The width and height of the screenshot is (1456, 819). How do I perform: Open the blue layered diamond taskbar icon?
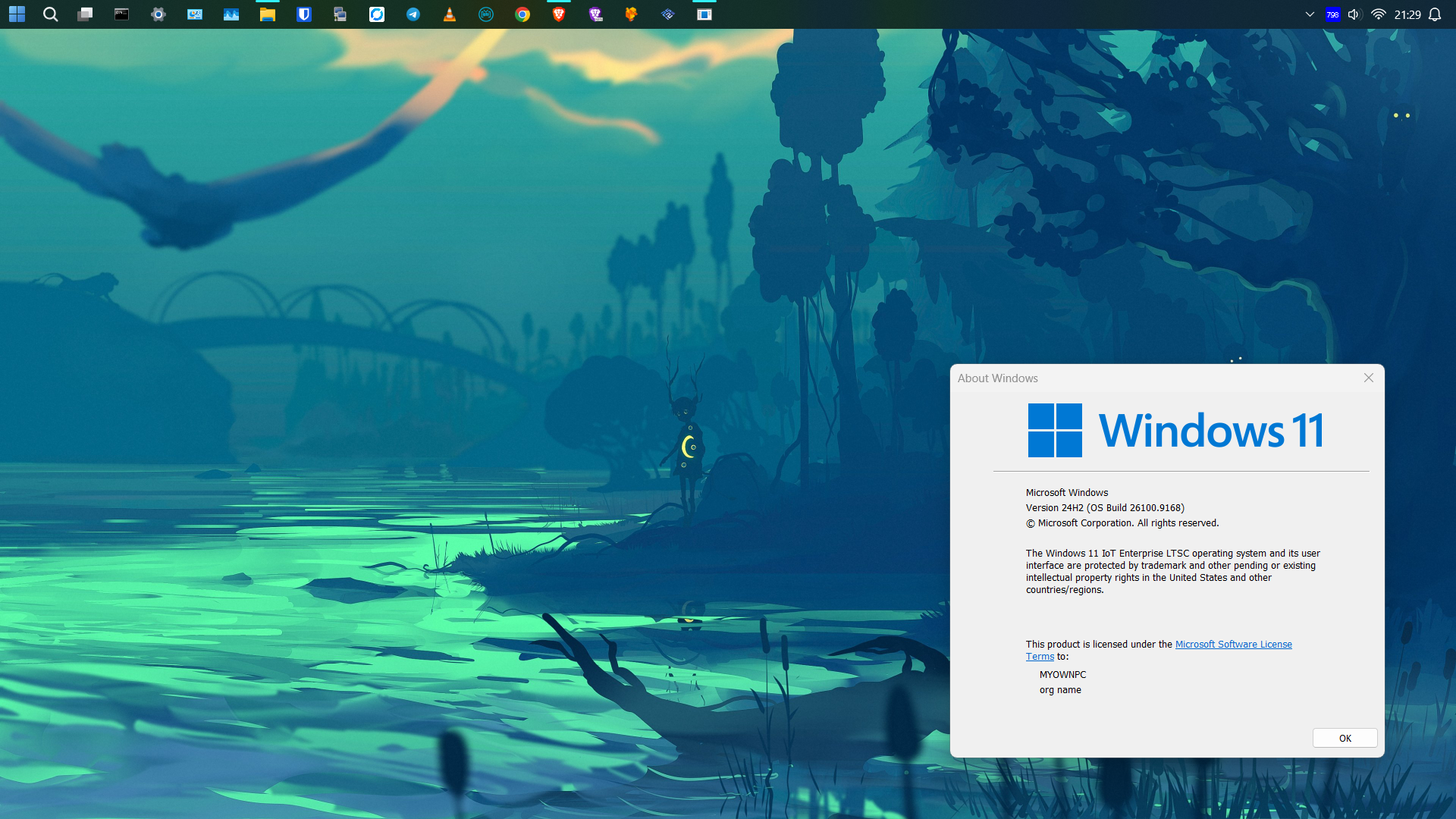[667, 14]
